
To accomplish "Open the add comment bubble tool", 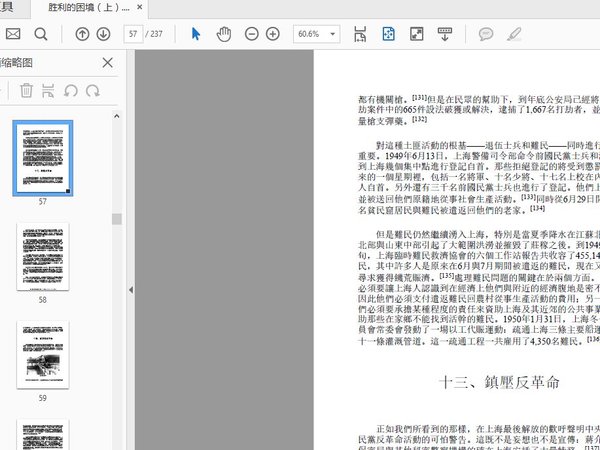I will point(486,34).
